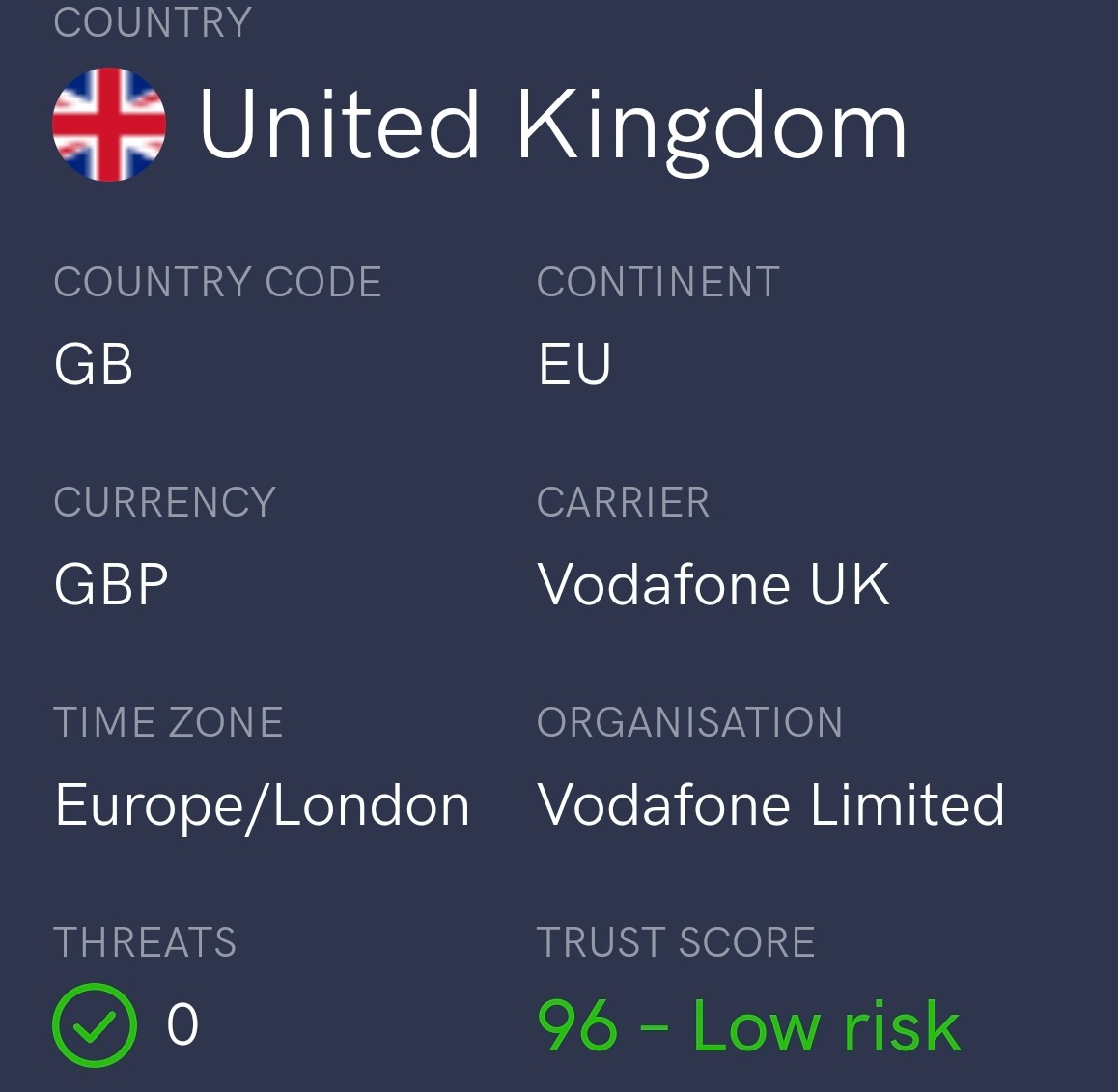Screen dimensions: 1118x1092
Task: Click the TRUST SCORE label
Action: coord(676,941)
